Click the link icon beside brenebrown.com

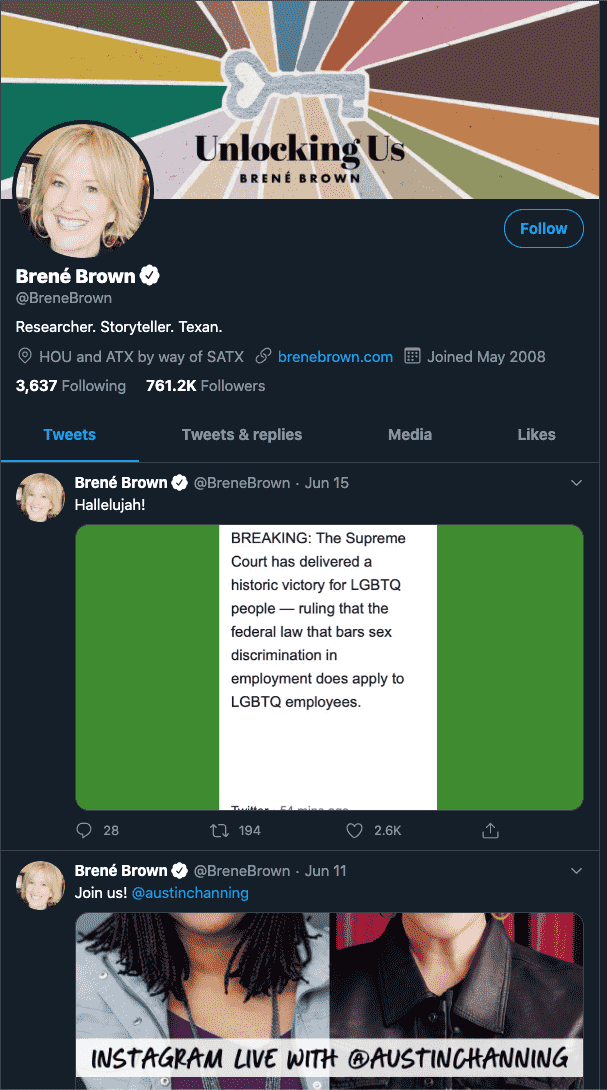coord(264,356)
